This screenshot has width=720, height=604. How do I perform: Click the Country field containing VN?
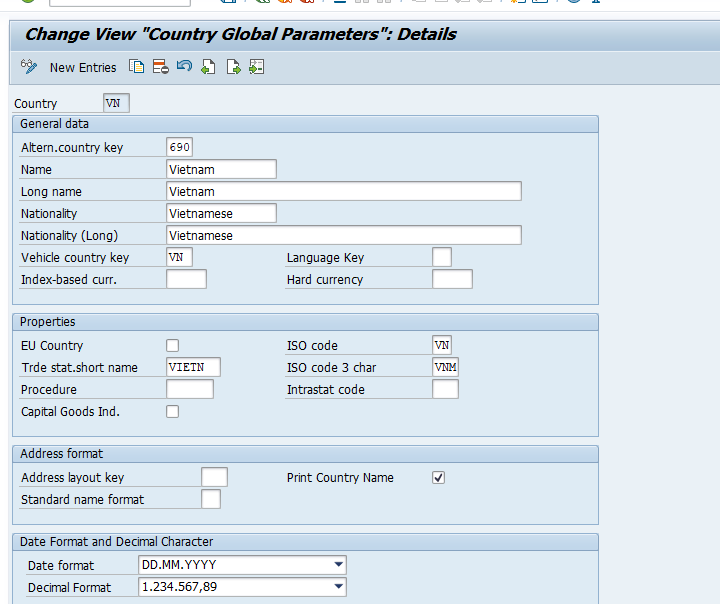[116, 103]
